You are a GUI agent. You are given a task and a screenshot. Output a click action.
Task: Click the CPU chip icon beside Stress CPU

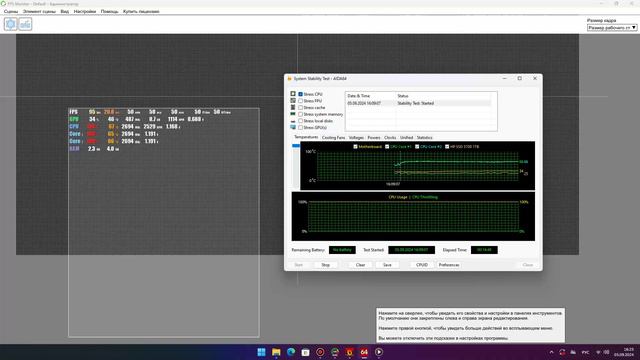[x=293, y=94]
